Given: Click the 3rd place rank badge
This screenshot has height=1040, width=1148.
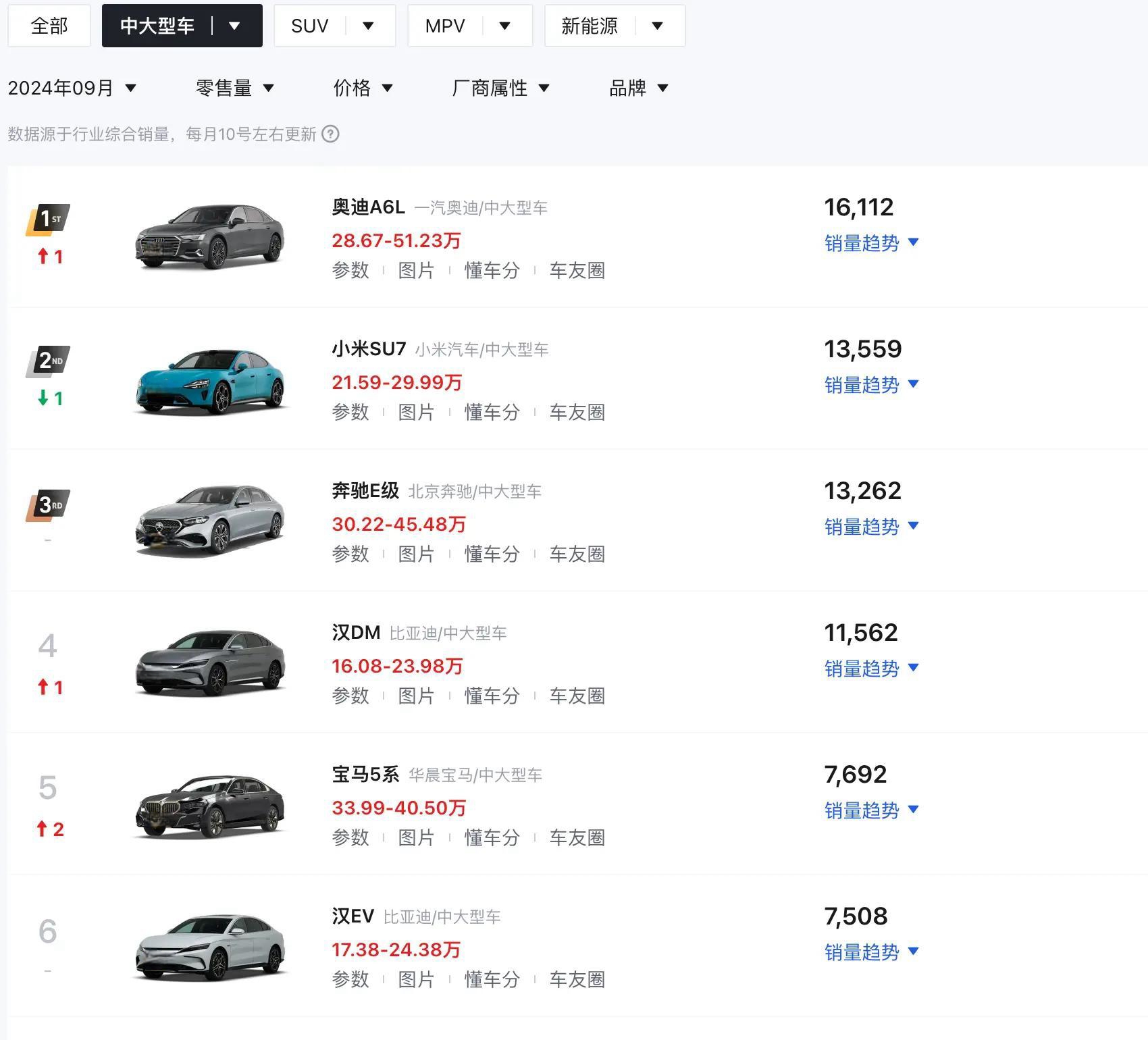Looking at the screenshot, I should 48,504.
